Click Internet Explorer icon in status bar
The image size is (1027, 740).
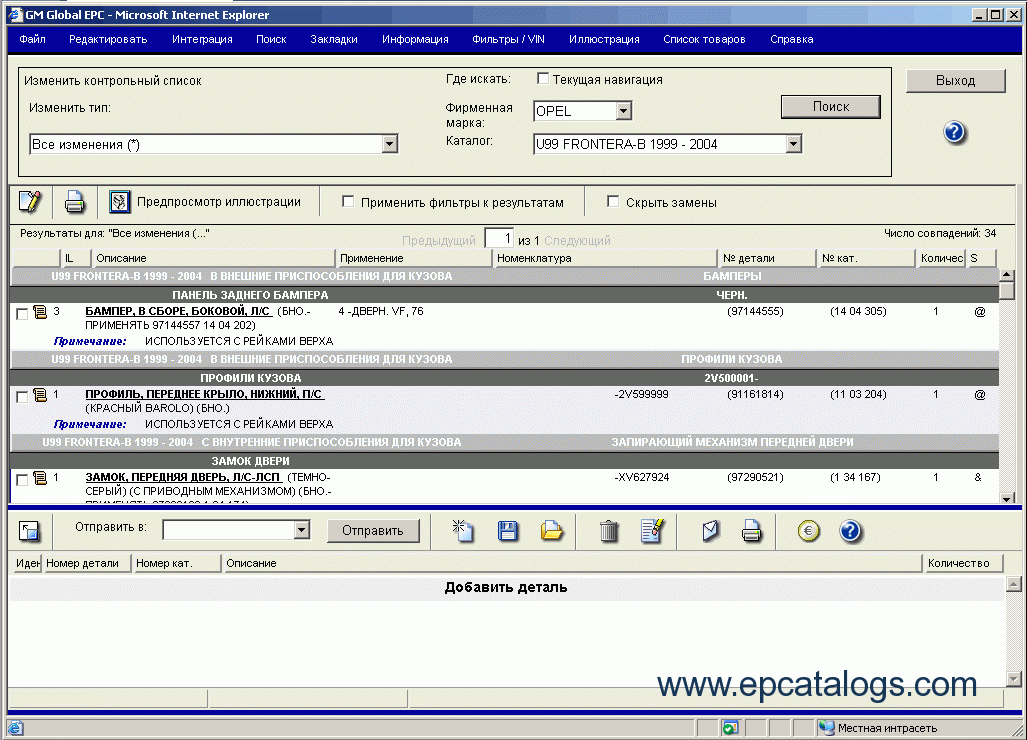(16, 728)
